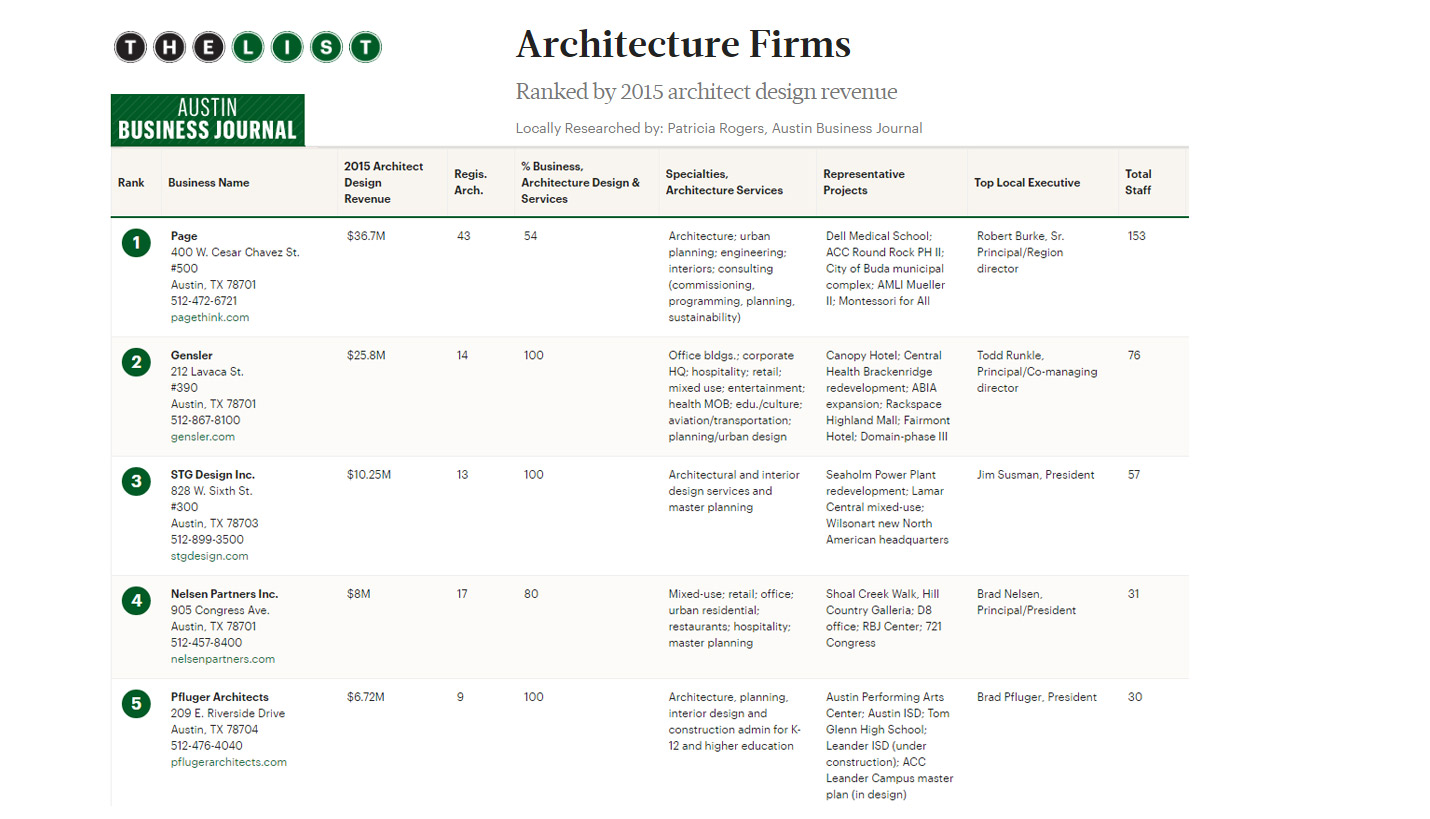
Task: Click the green rank 5 badge
Action: pyautogui.click(x=136, y=704)
